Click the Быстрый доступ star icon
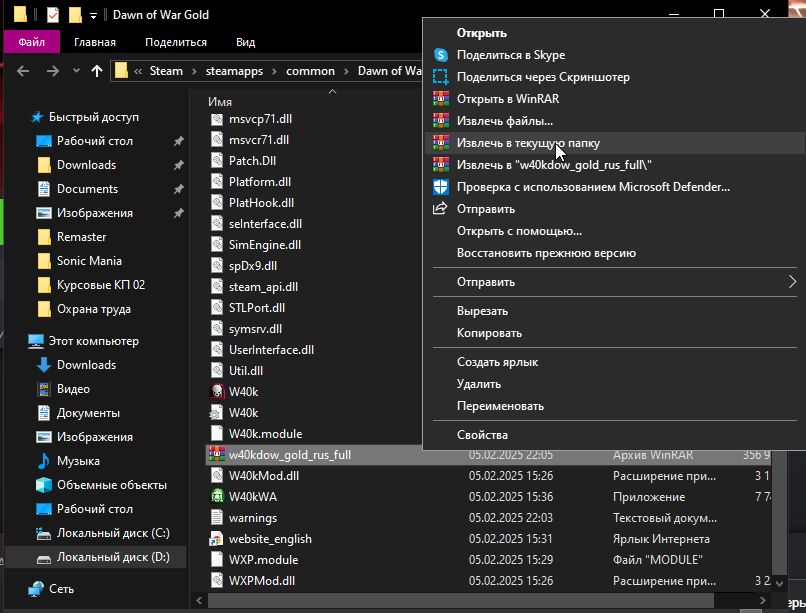Screen dimensions: 806x613 pos(37,117)
